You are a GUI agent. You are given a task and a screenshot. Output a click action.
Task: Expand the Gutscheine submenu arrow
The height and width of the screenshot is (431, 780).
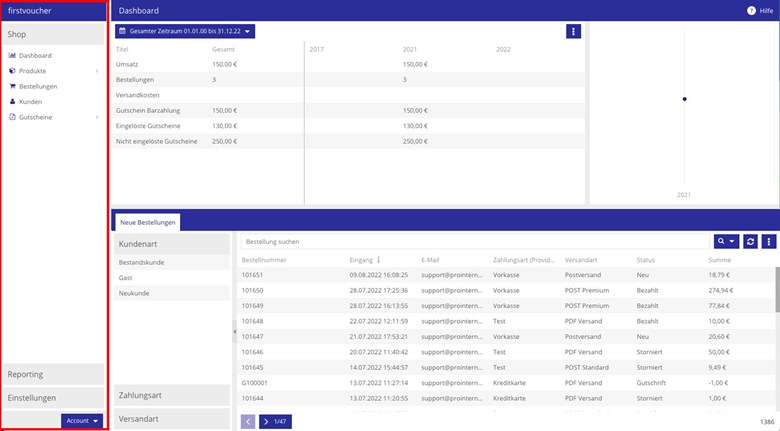click(97, 117)
